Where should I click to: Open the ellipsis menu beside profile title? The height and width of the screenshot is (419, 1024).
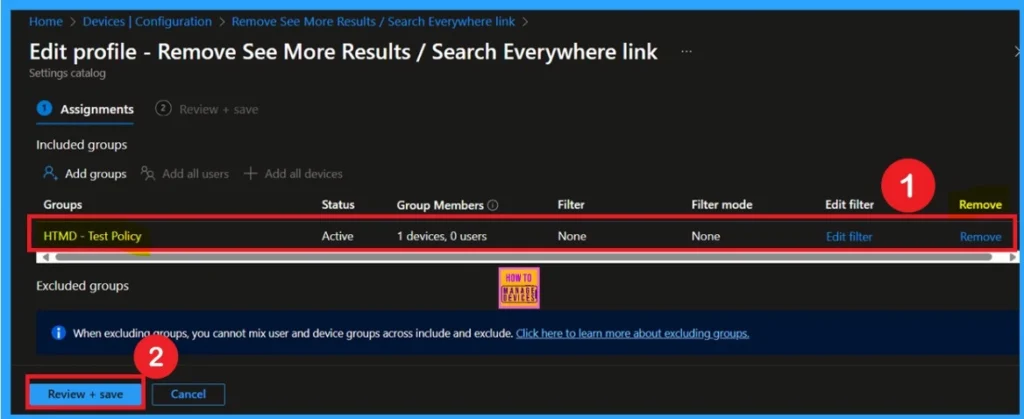(x=686, y=52)
